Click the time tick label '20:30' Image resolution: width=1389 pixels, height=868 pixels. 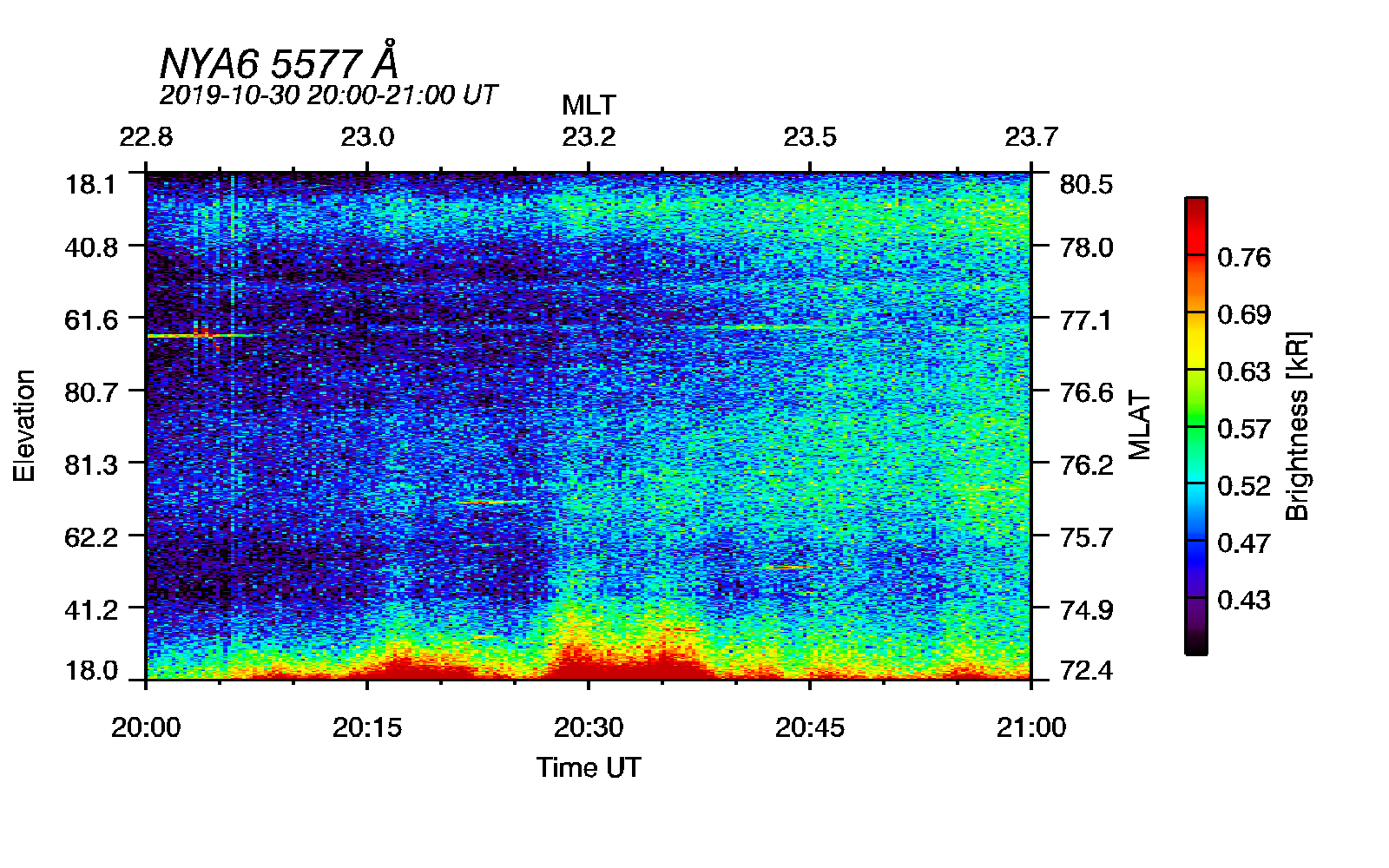tap(589, 727)
